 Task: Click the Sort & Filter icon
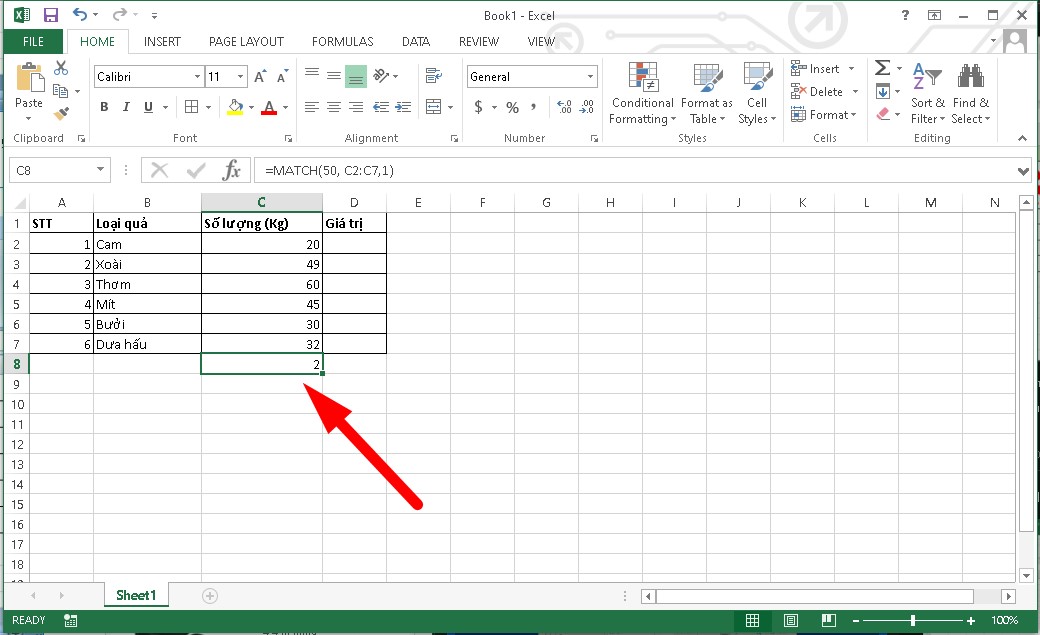click(927, 77)
